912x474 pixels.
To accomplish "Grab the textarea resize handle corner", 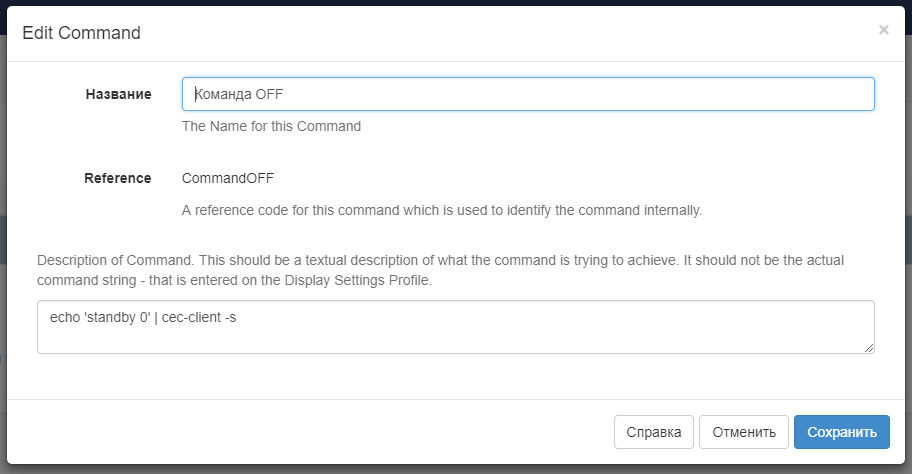I will coord(868,348).
